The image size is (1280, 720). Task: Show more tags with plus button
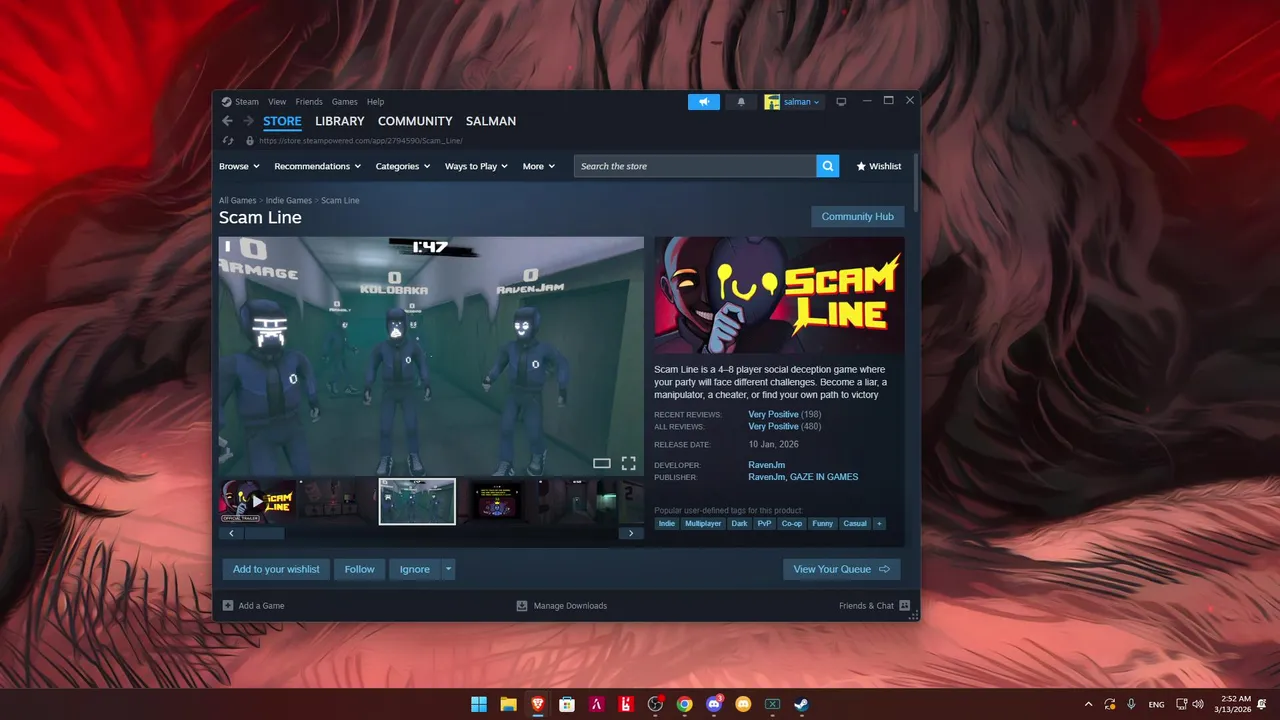879,523
